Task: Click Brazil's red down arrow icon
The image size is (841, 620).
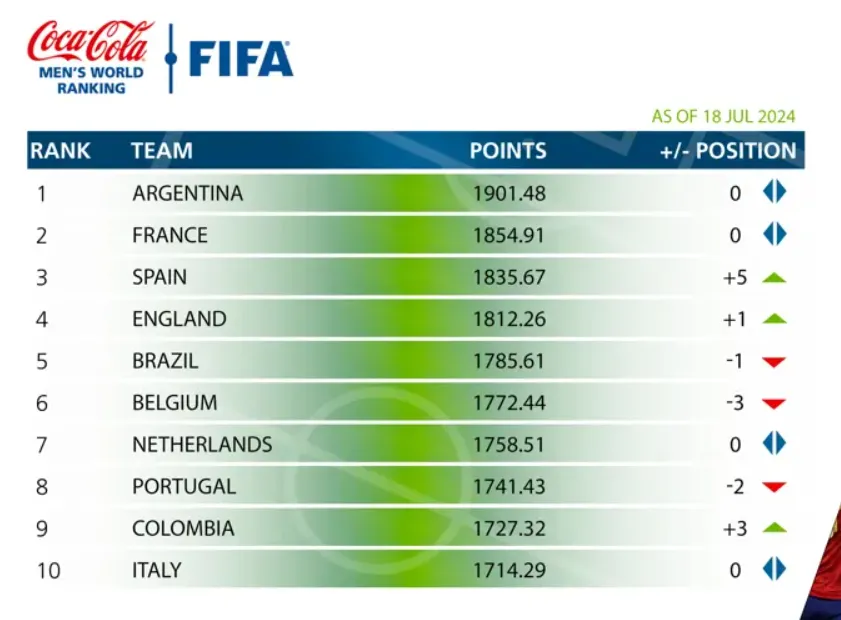Action: 774,362
